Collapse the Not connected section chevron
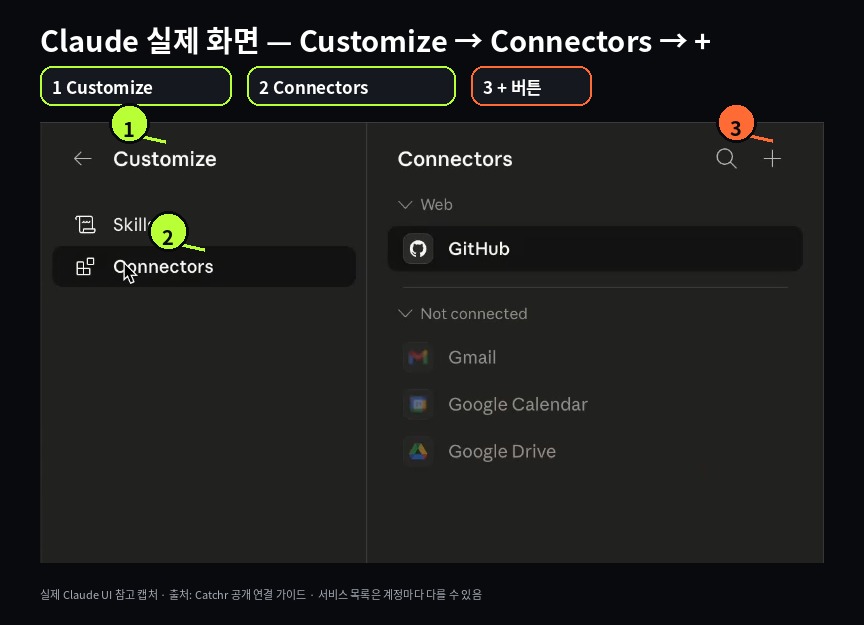 pyautogui.click(x=405, y=314)
